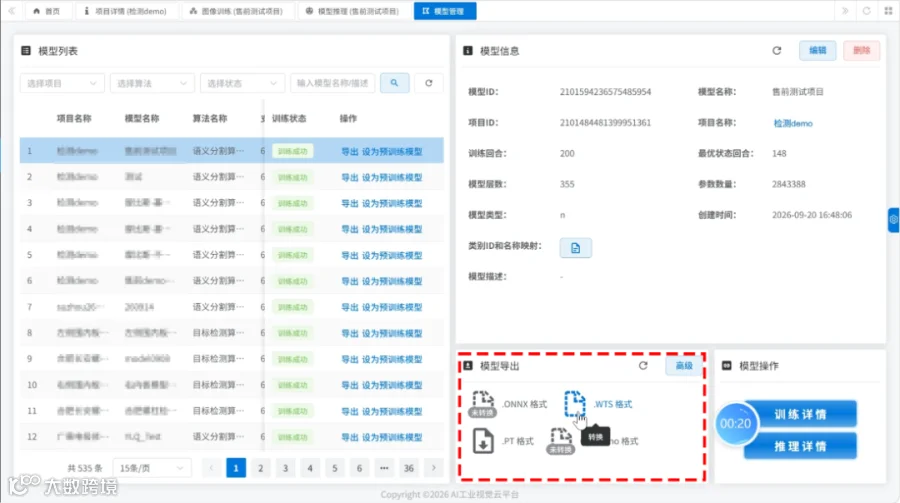Click 目标检测算 cell in row 10
Image resolution: width=900 pixels, height=503 pixels.
[218, 385]
